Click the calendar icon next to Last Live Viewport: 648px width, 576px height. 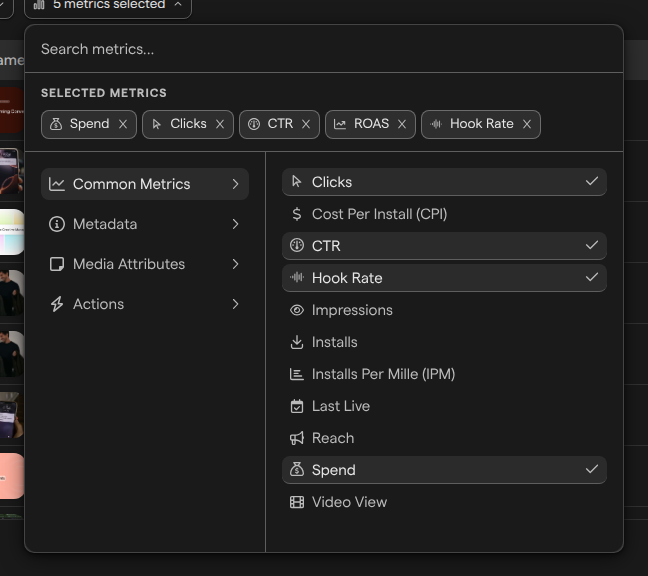click(297, 406)
